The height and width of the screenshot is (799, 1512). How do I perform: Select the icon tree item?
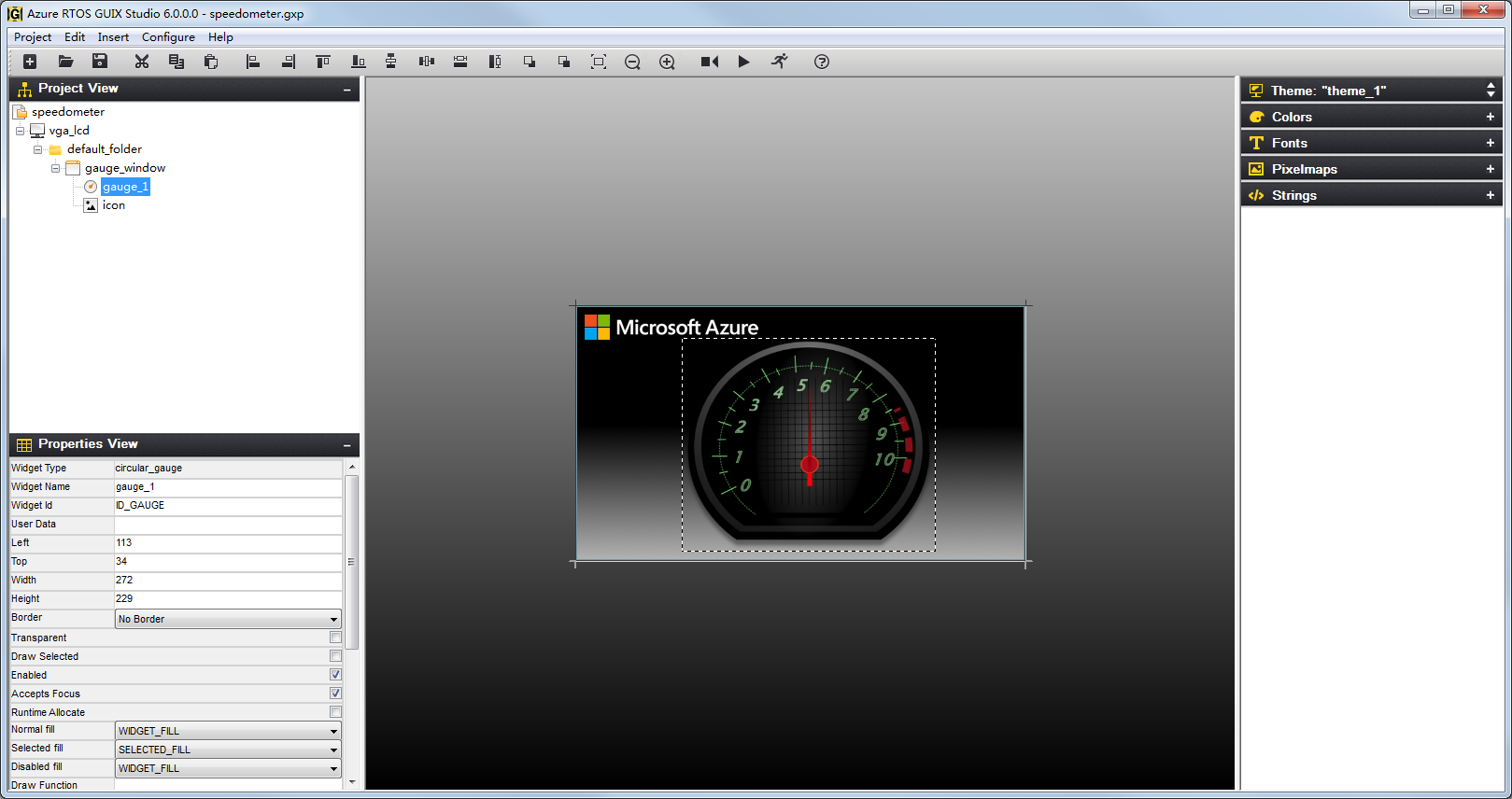point(114,205)
